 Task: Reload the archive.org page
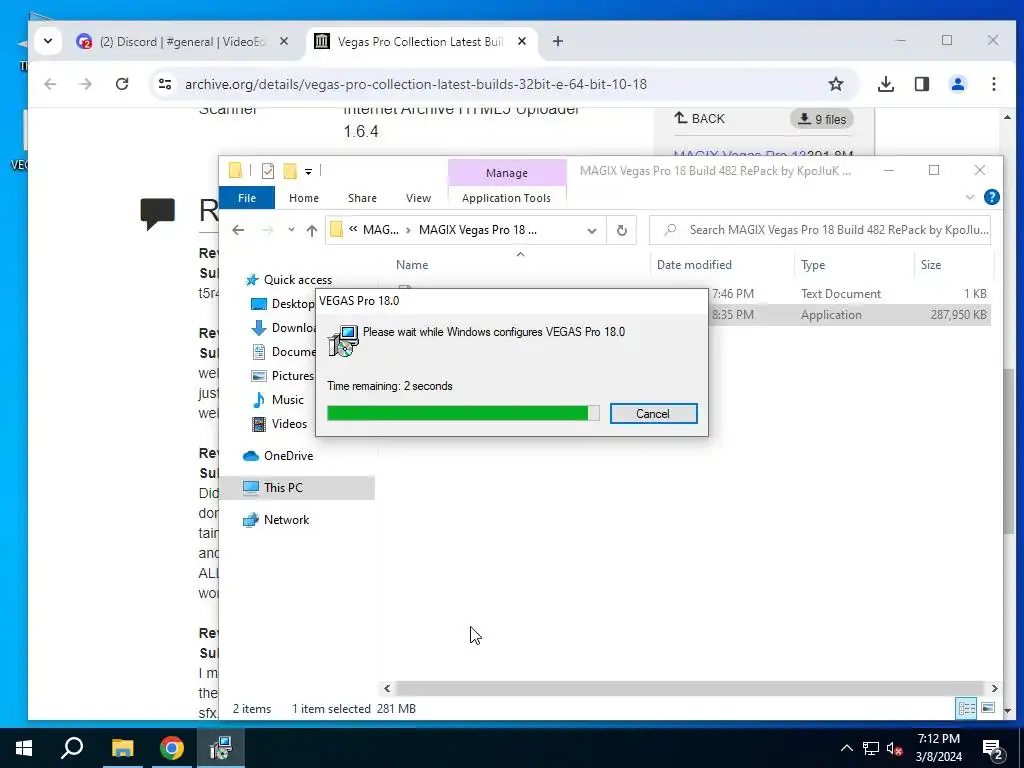(x=122, y=84)
